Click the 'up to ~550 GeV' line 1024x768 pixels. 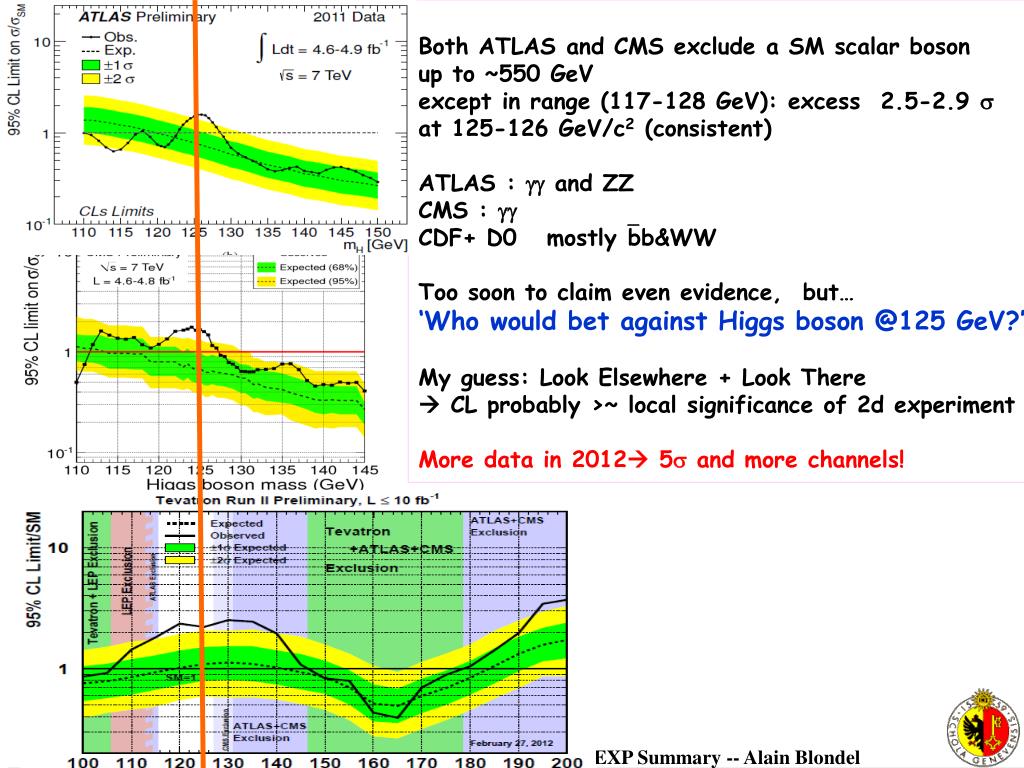(x=505, y=74)
